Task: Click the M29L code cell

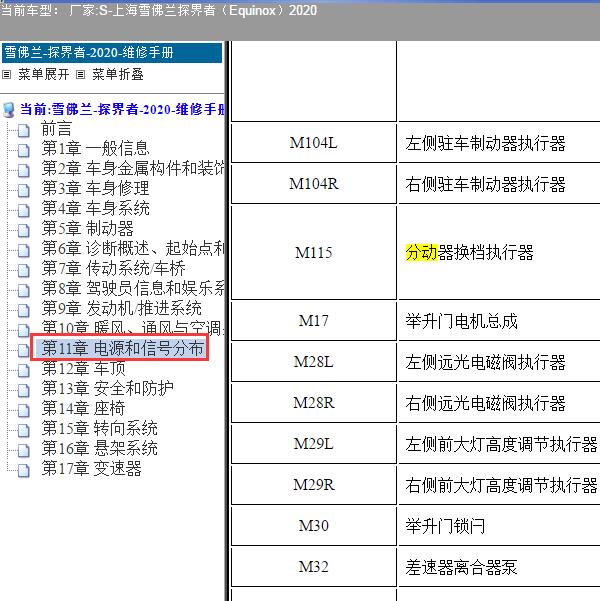Action: click(x=314, y=443)
